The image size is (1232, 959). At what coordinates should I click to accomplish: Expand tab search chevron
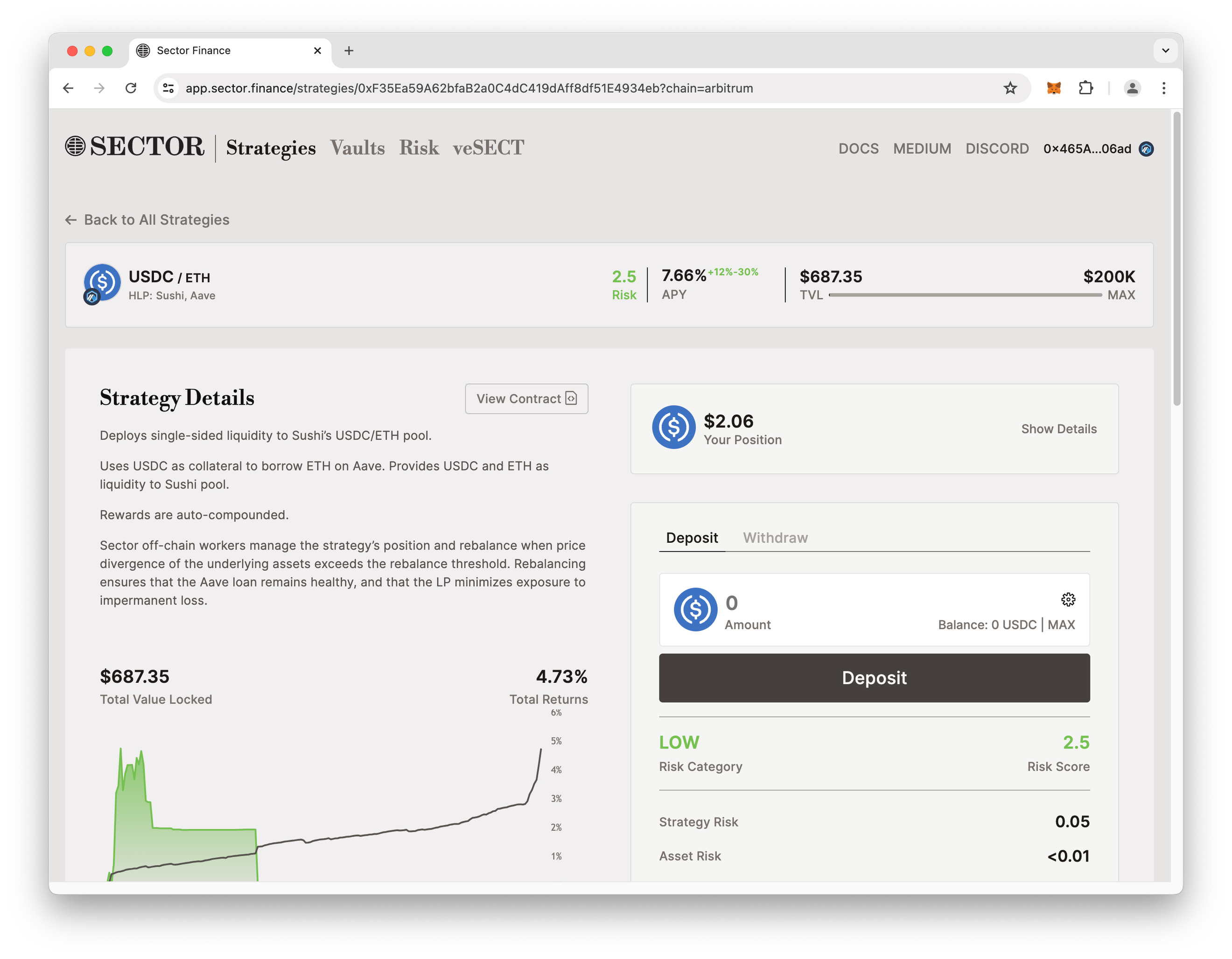(x=1165, y=51)
